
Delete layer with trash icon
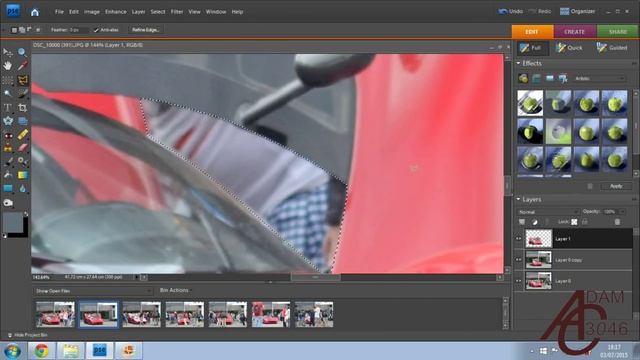pyautogui.click(x=617, y=222)
